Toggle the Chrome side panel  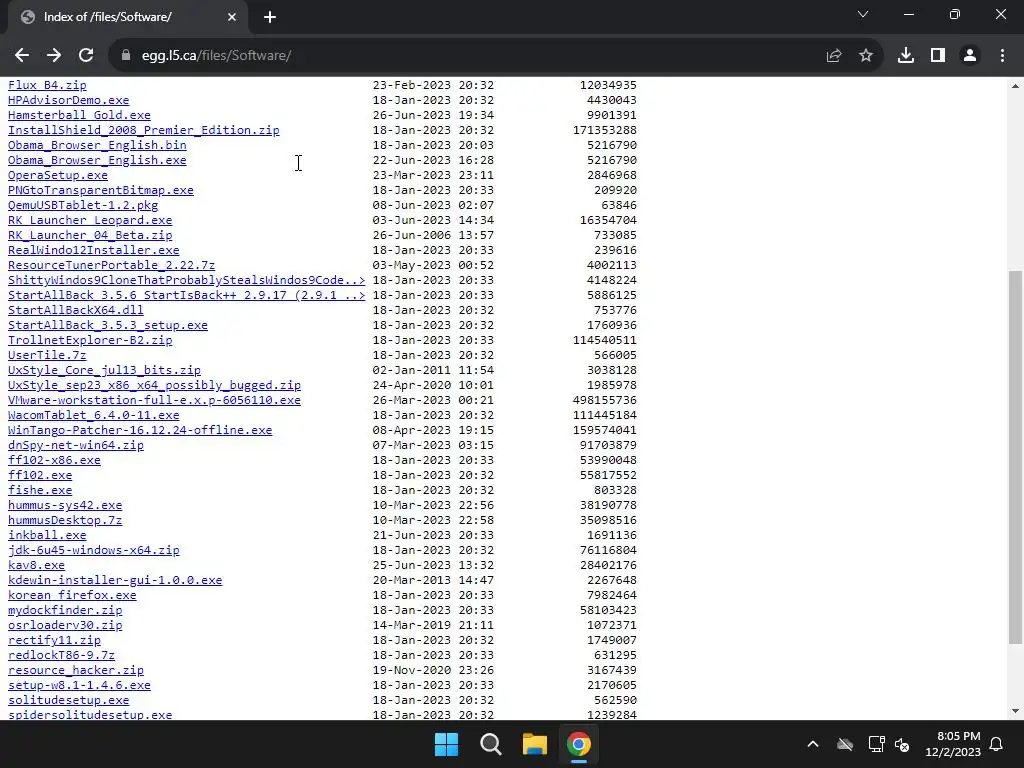pyautogui.click(x=938, y=56)
